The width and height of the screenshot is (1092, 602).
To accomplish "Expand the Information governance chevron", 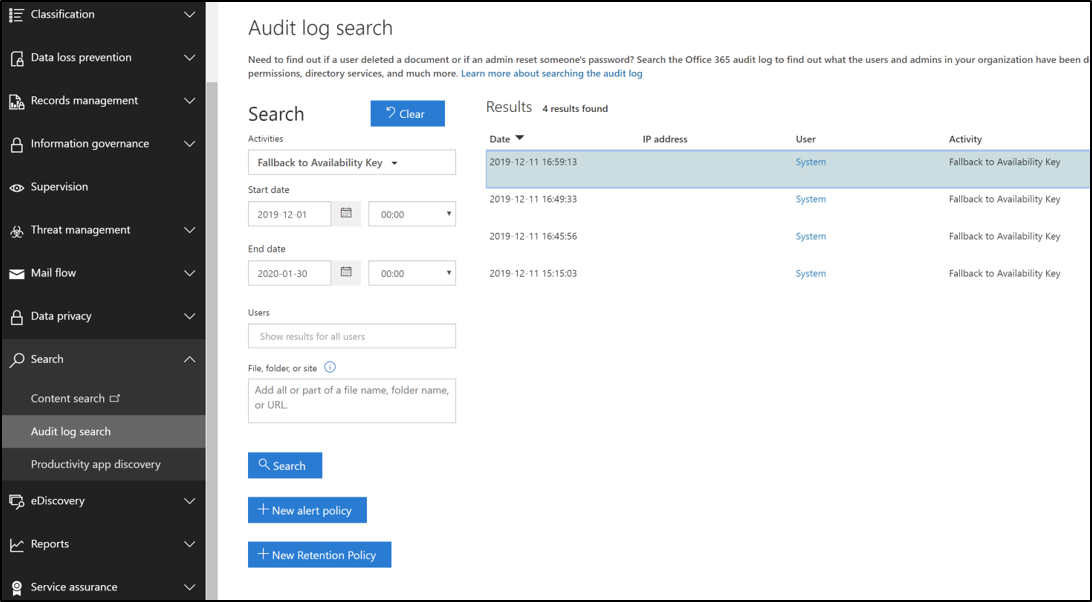I will pos(189,144).
